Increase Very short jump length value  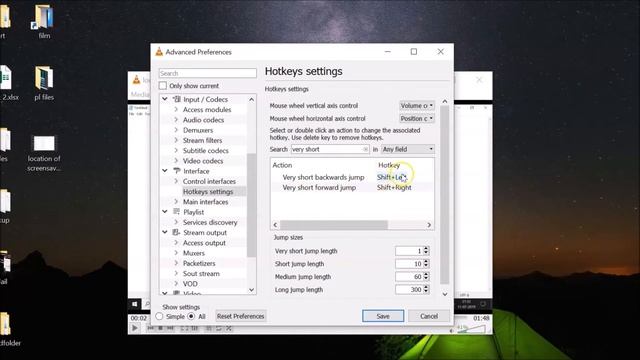tap(426, 249)
